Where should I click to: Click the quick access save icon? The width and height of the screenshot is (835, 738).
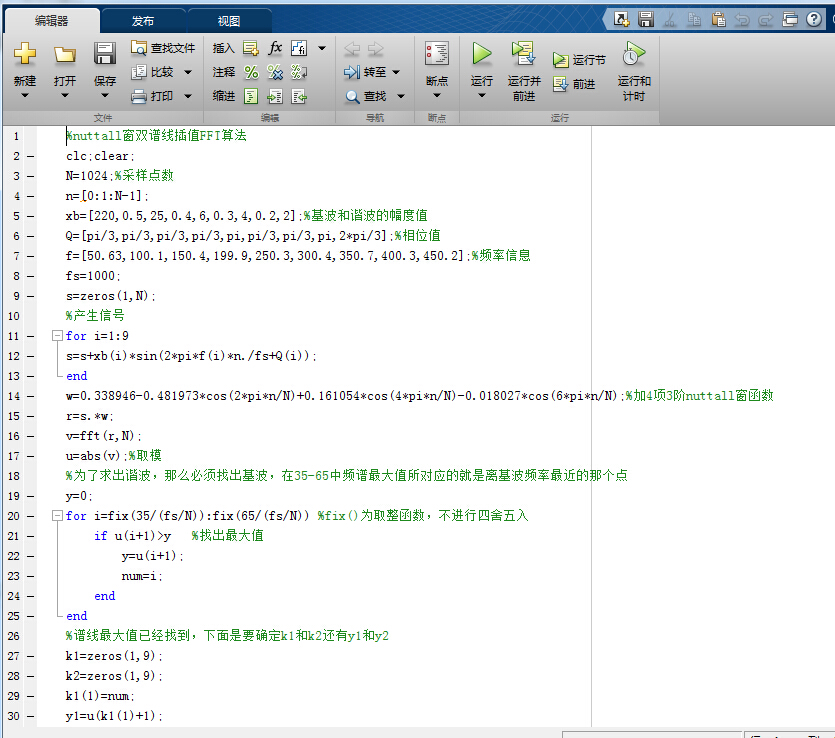coord(646,19)
